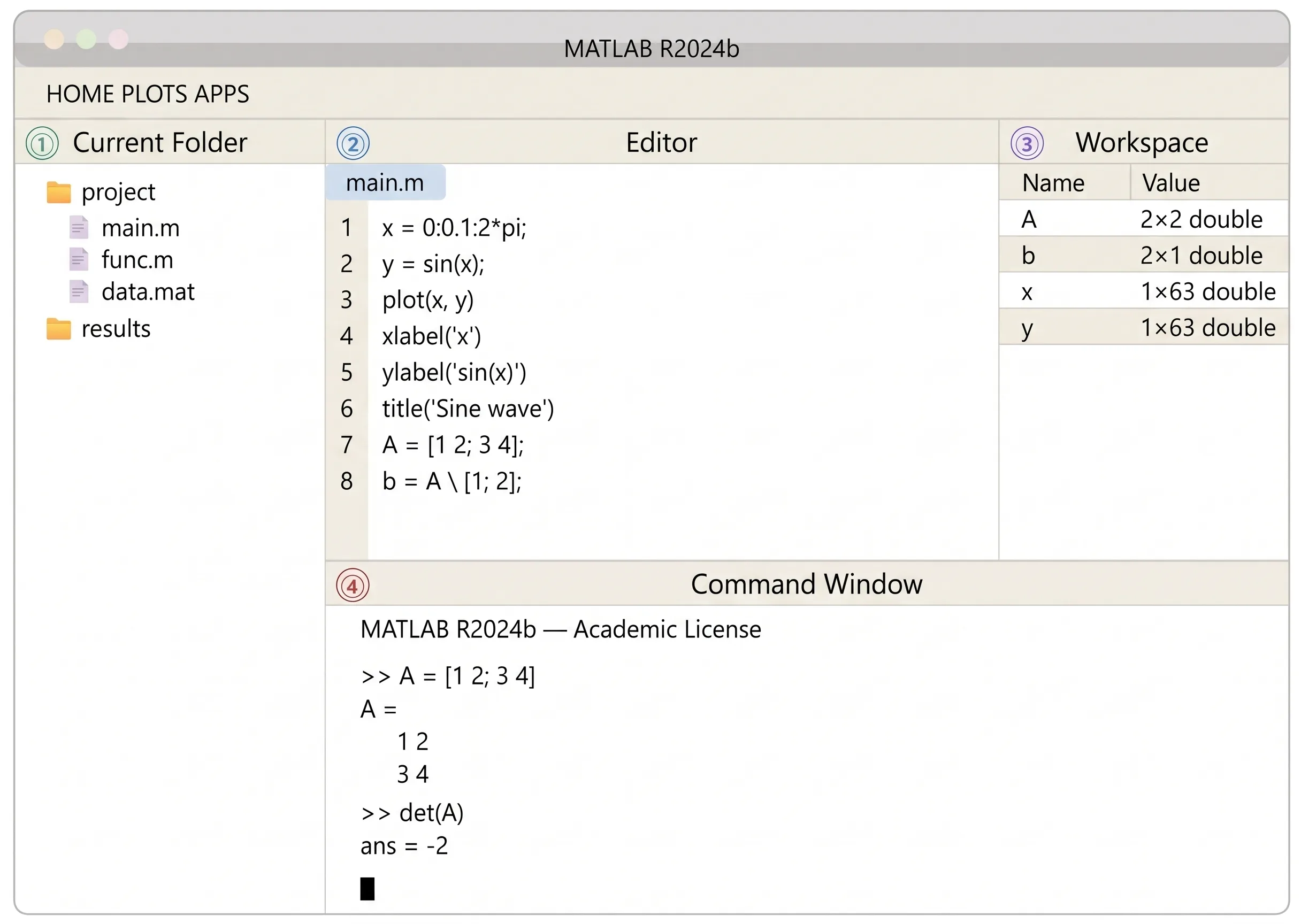Click the 'ans = -2' output line
Viewport: 1301px width, 924px height.
coord(404,846)
